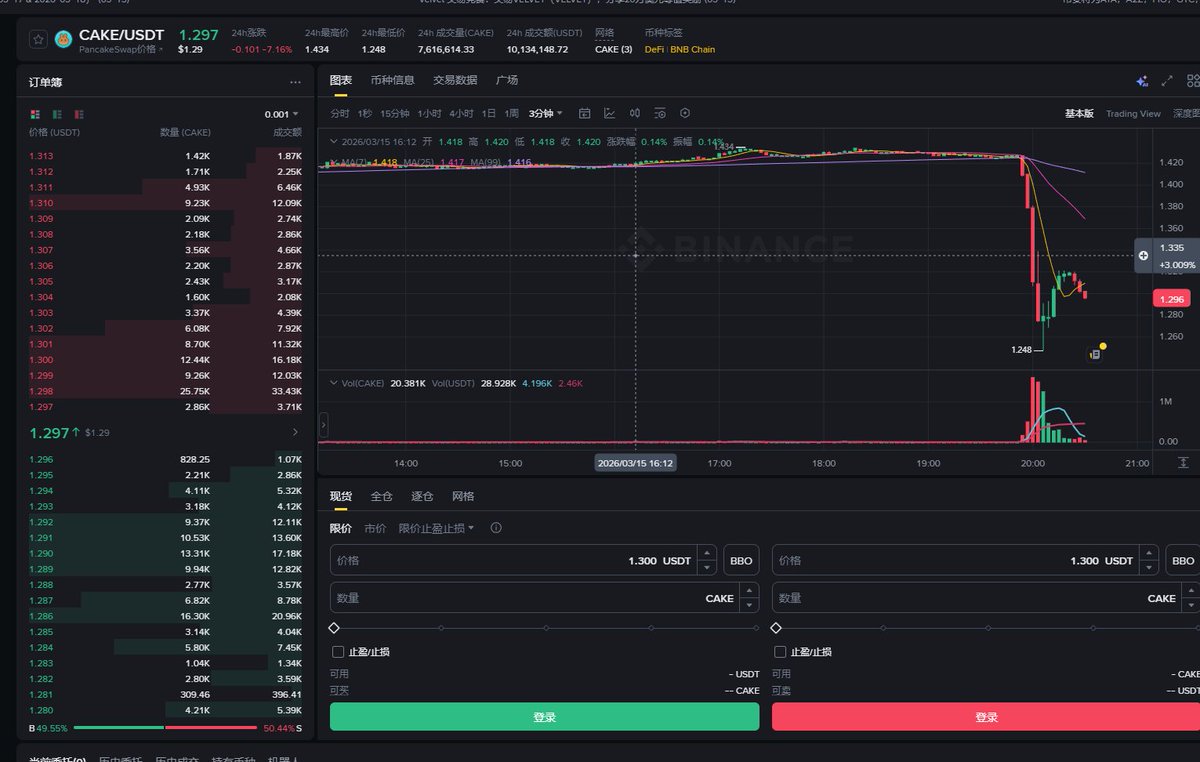This screenshot has width=1200, height=762.
Task: Increase the sell price with the up stepper
Action: pyautogui.click(x=1149, y=554)
